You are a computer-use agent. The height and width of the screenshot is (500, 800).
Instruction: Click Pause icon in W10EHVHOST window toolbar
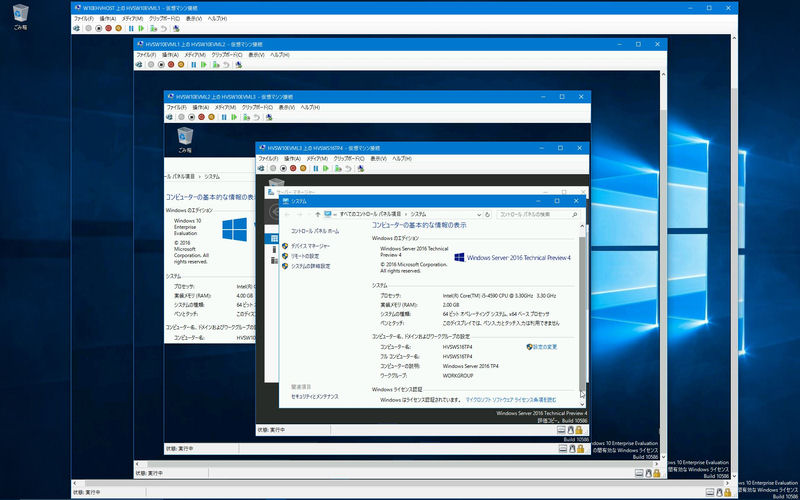click(131, 29)
